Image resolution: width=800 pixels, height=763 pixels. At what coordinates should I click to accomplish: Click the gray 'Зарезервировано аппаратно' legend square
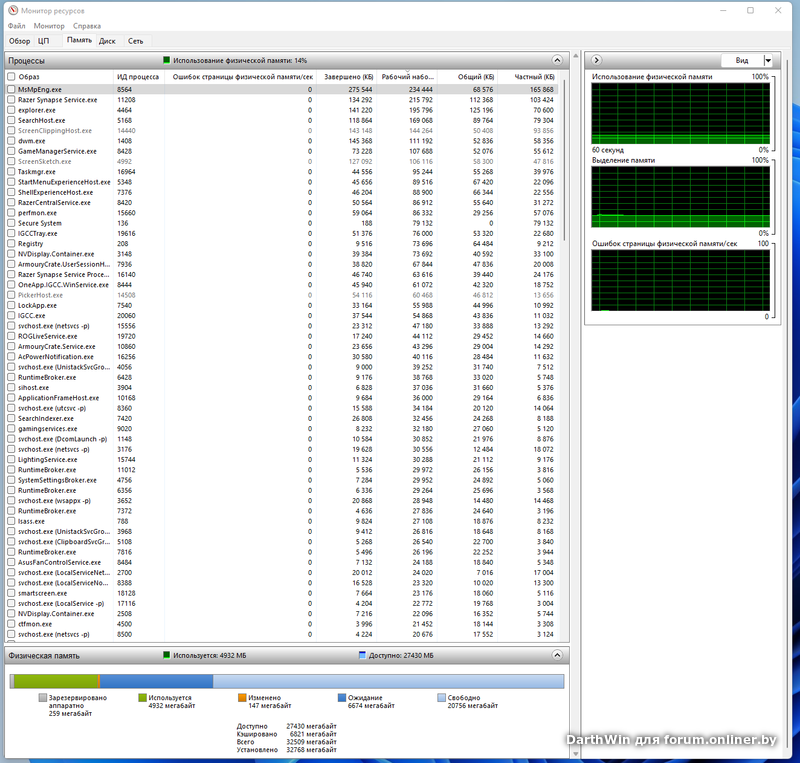point(43,698)
